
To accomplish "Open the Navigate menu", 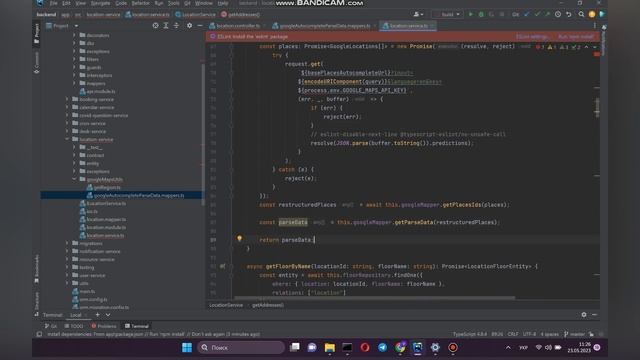I will pos(100,3).
